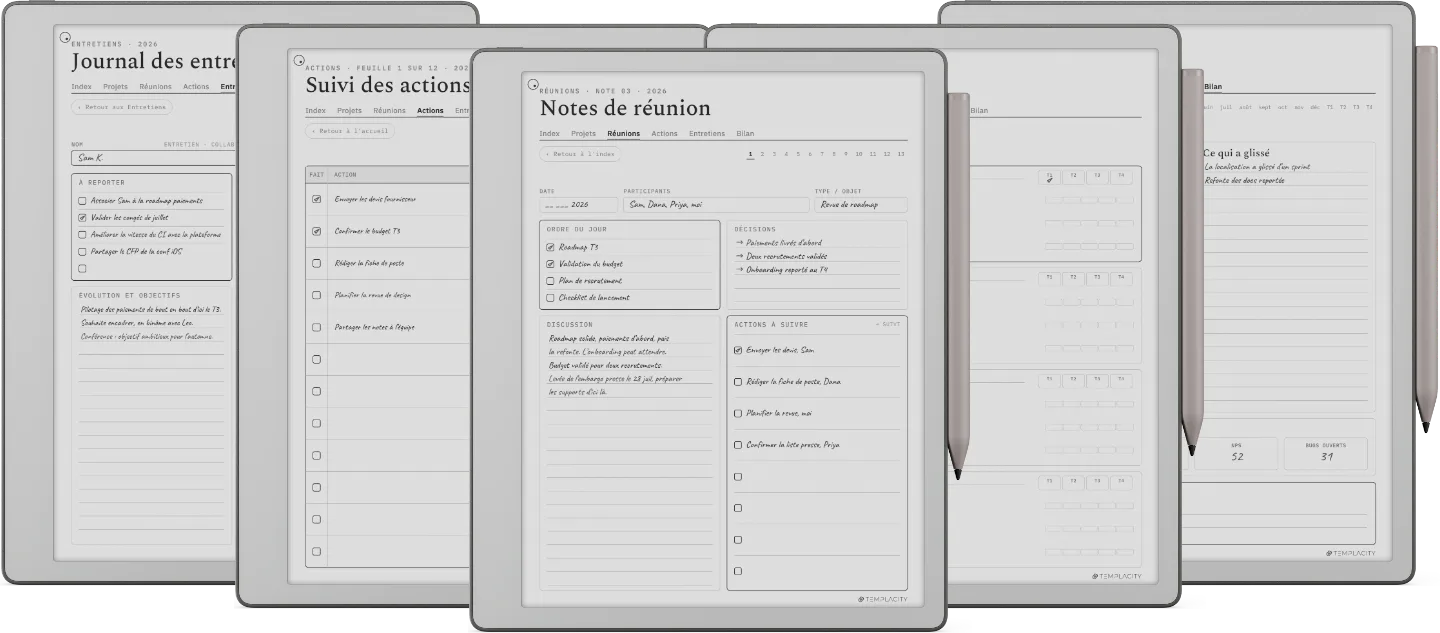Image resolution: width=1440 pixels, height=633 pixels.
Task: Click discussion line 'Roadmap solide, paiements d'abord'
Action: (609, 339)
